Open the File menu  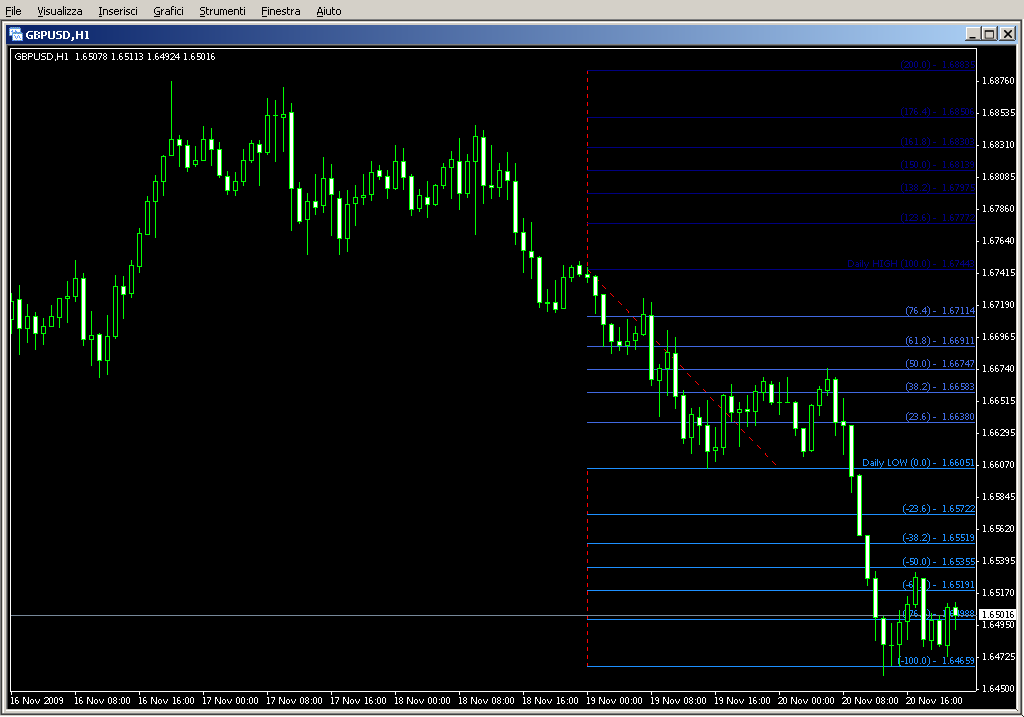(14, 11)
